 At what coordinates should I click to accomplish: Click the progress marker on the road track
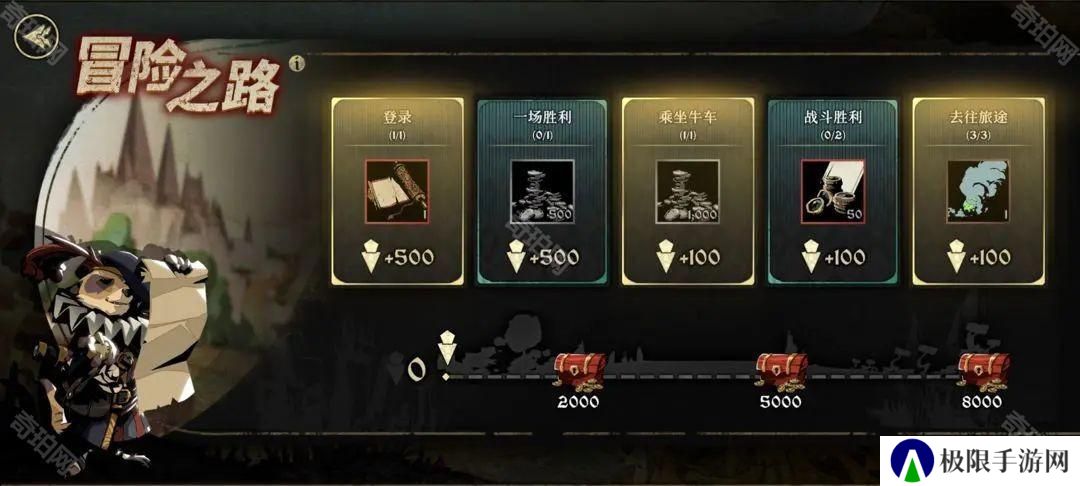click(447, 355)
